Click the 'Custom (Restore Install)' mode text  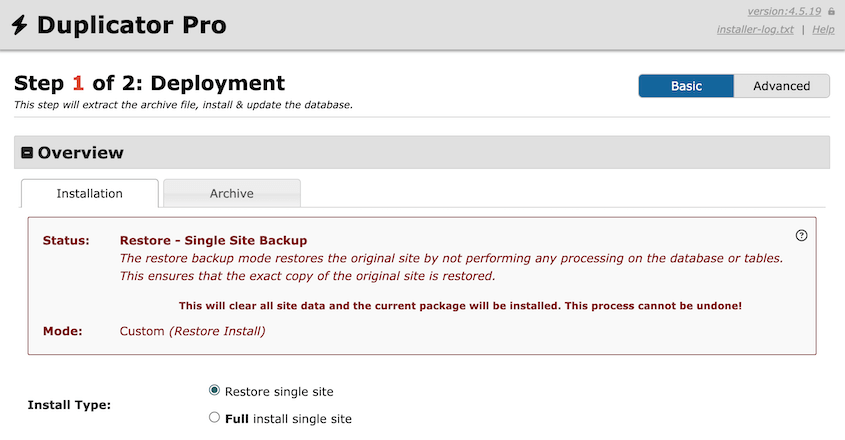(x=192, y=331)
